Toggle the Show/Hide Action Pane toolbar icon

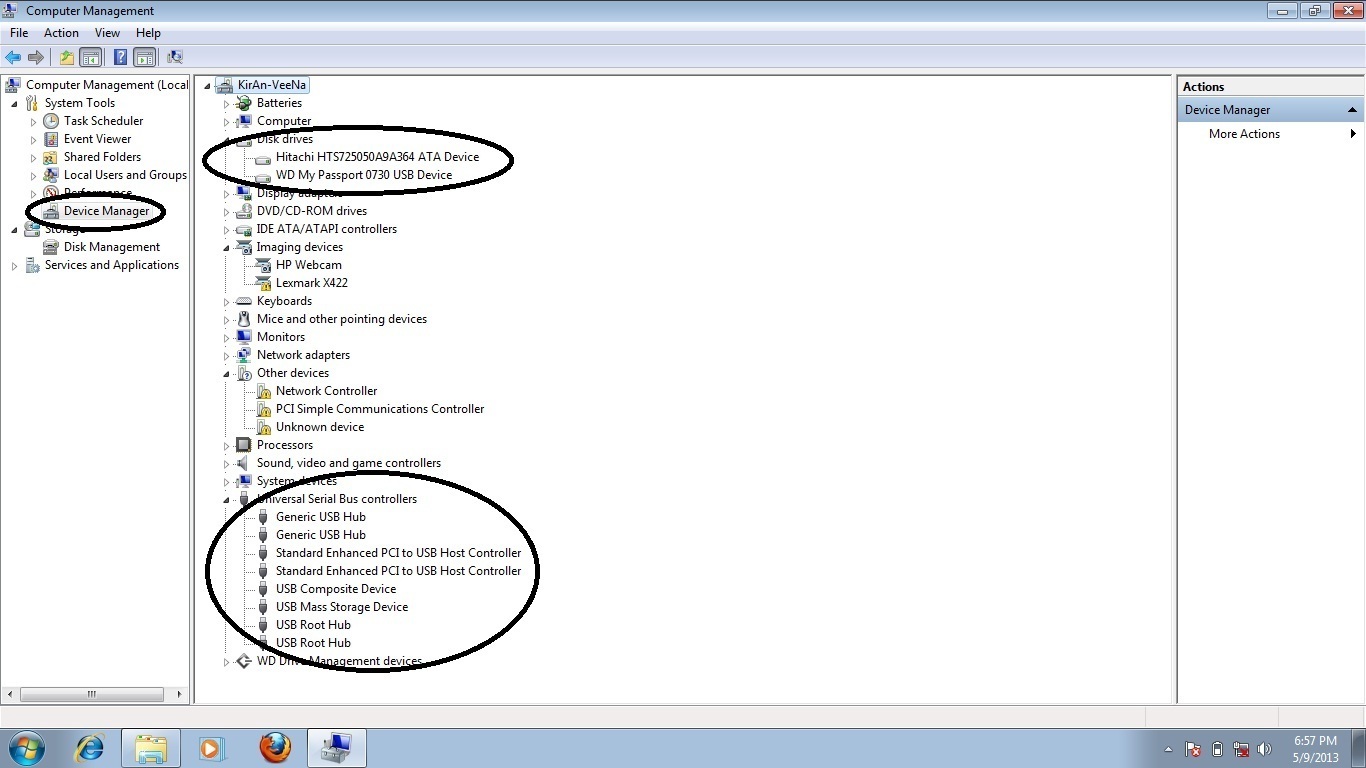click(x=145, y=57)
